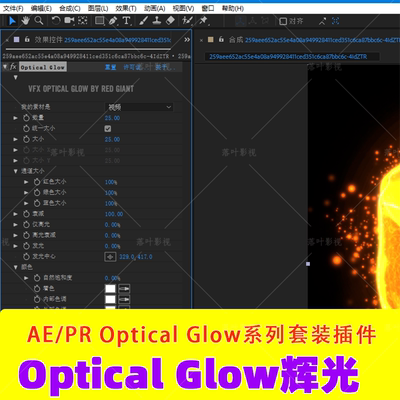This screenshot has height=400, width=400.
Task: Open the 我的素材是 dropdown showing 视频
Action: pyautogui.click(x=139, y=107)
